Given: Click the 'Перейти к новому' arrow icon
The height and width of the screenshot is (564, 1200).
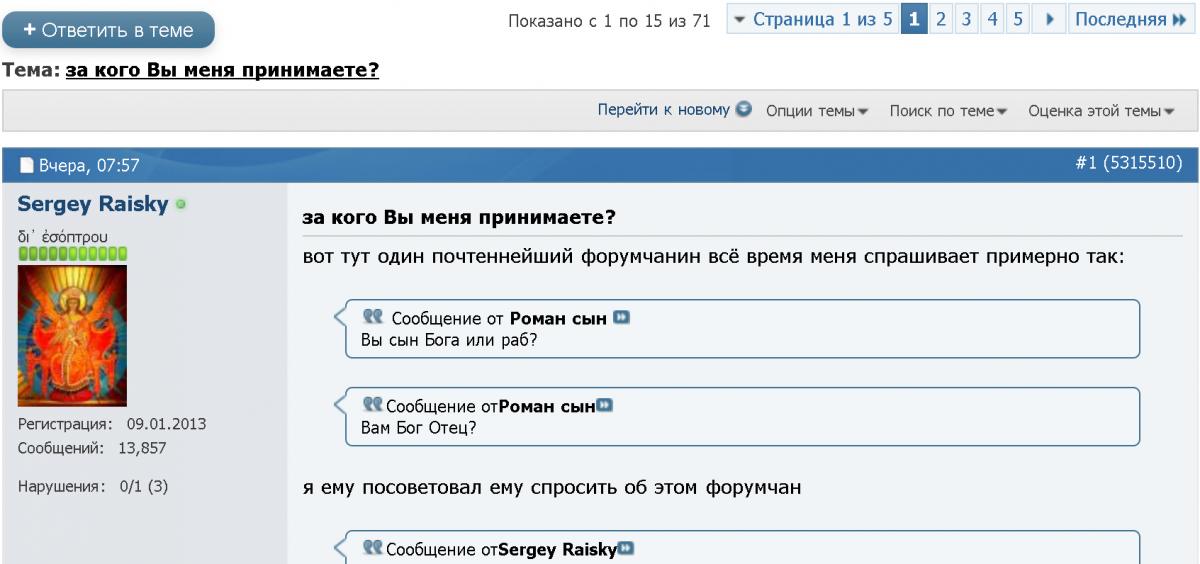Looking at the screenshot, I should 743,109.
